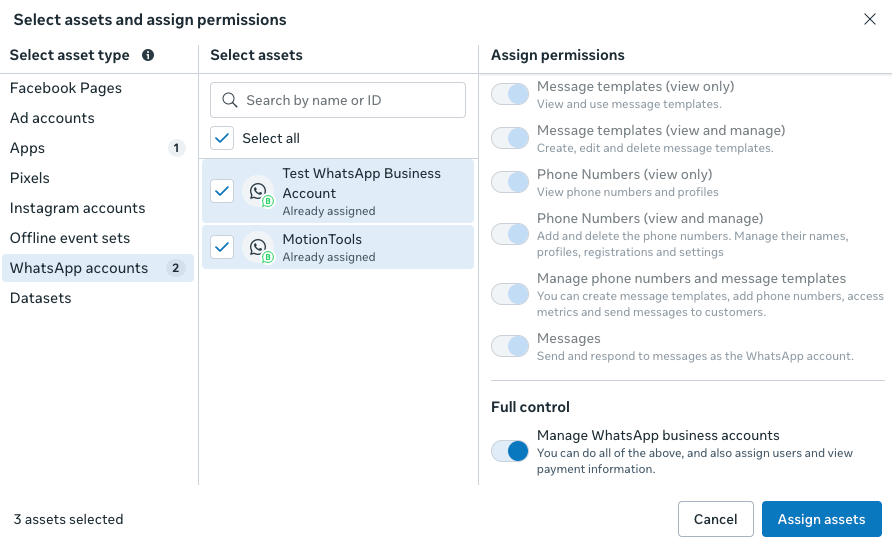Screen dimensions: 892x543
Task: Select Datasets asset type
Action: 98,298
